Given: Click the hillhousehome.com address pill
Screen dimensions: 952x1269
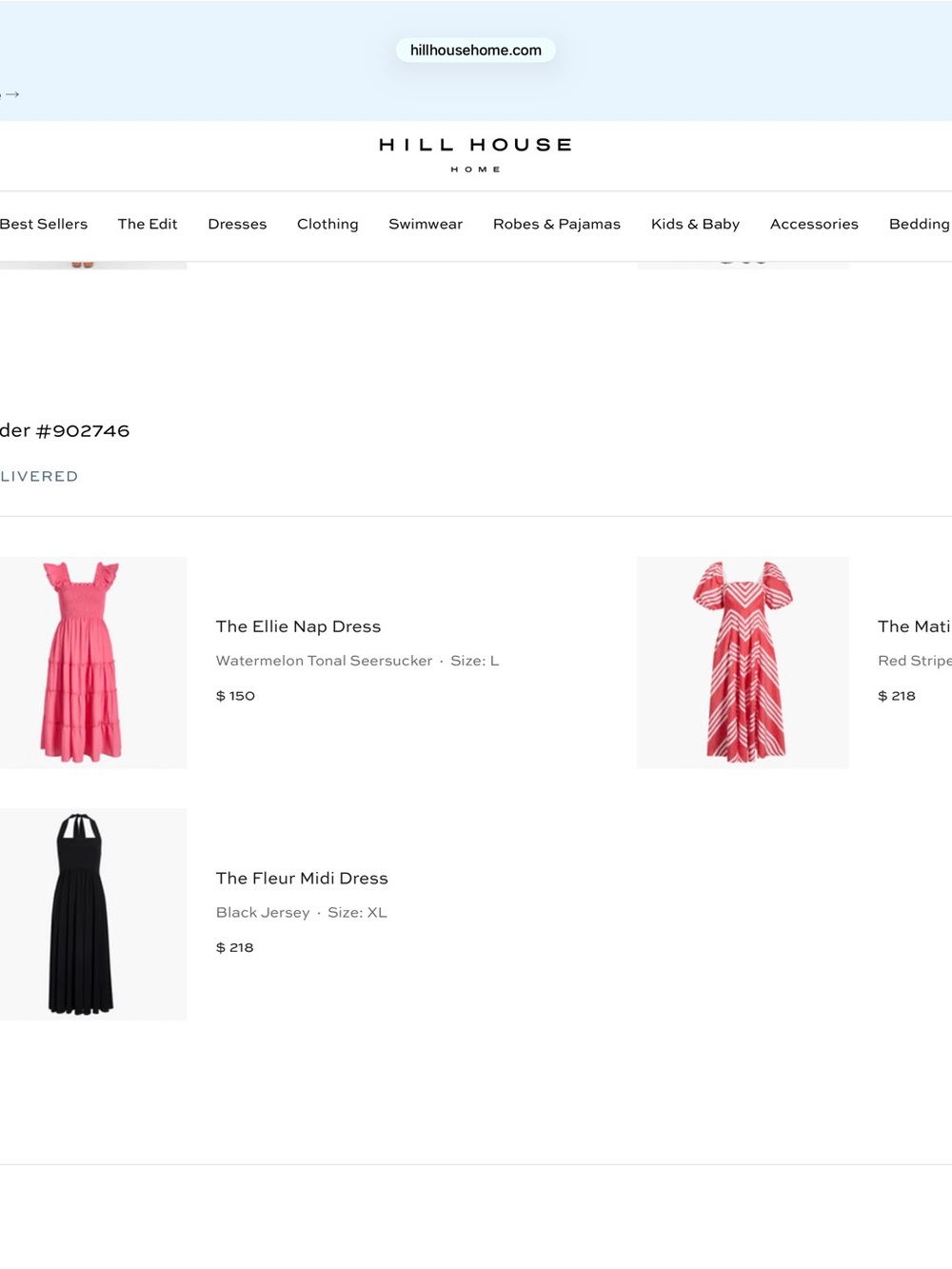Looking at the screenshot, I should point(475,50).
